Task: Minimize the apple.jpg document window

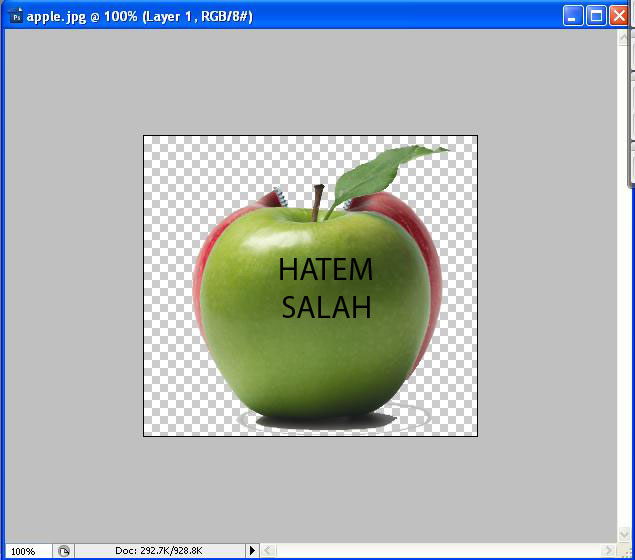Action: tap(573, 16)
